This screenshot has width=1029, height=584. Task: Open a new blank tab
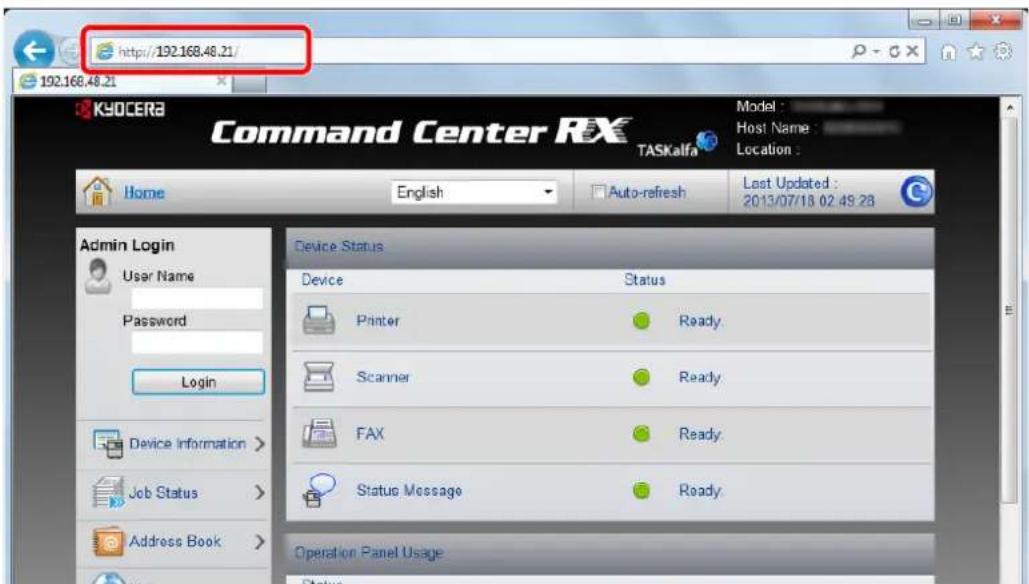249,83
